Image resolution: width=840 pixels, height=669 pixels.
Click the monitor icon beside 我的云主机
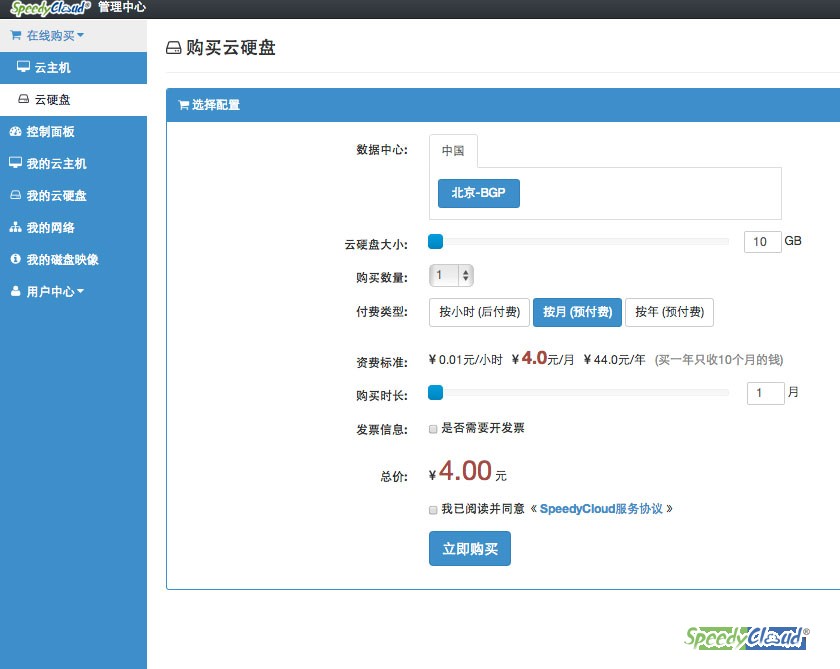click(x=16, y=163)
